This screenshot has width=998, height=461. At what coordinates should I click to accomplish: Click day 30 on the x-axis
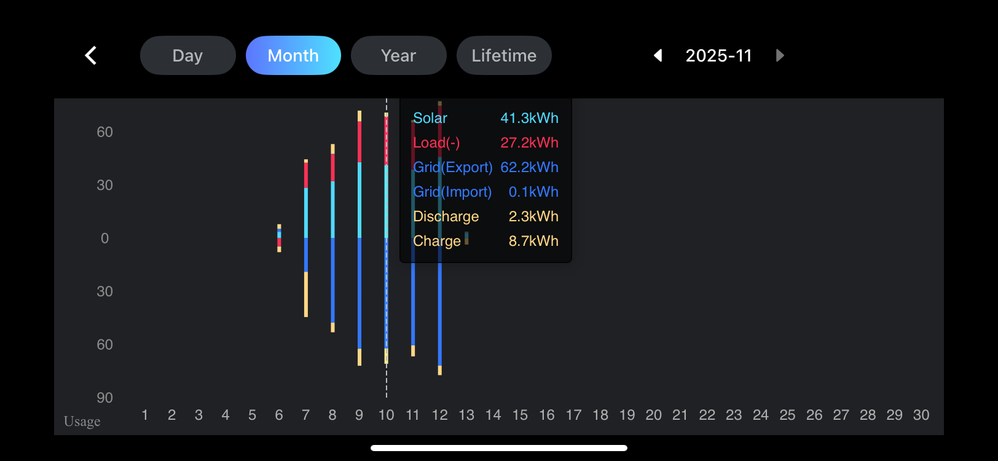tap(921, 415)
